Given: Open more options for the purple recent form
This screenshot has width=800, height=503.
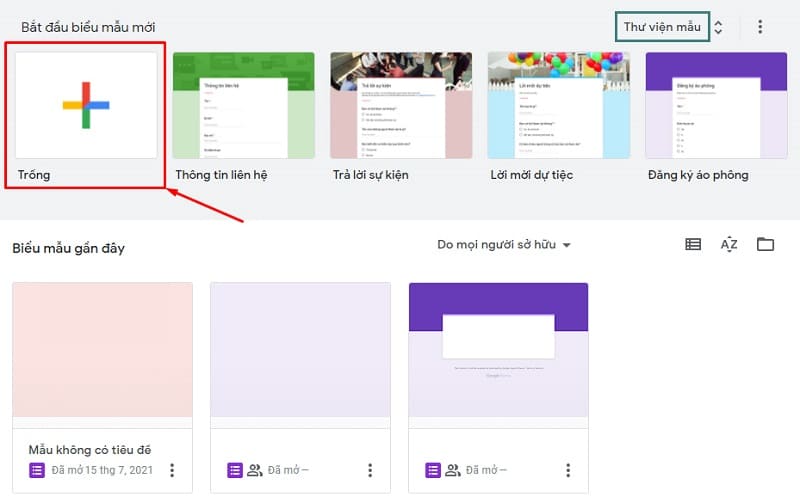Looking at the screenshot, I should (x=568, y=470).
